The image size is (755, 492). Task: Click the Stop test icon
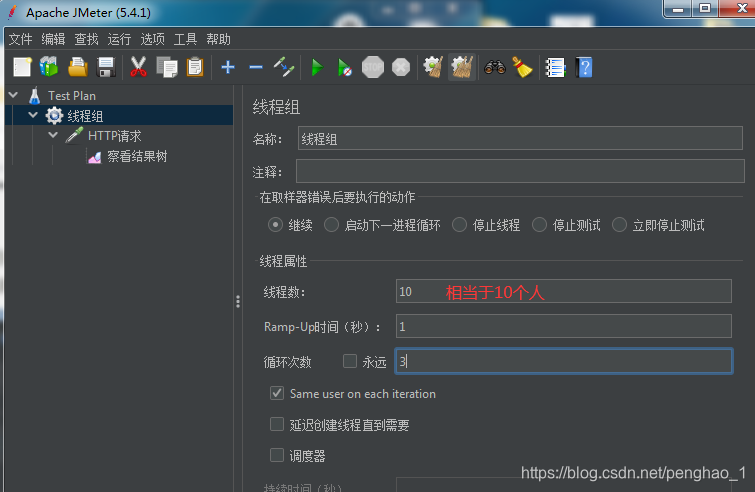[373, 67]
